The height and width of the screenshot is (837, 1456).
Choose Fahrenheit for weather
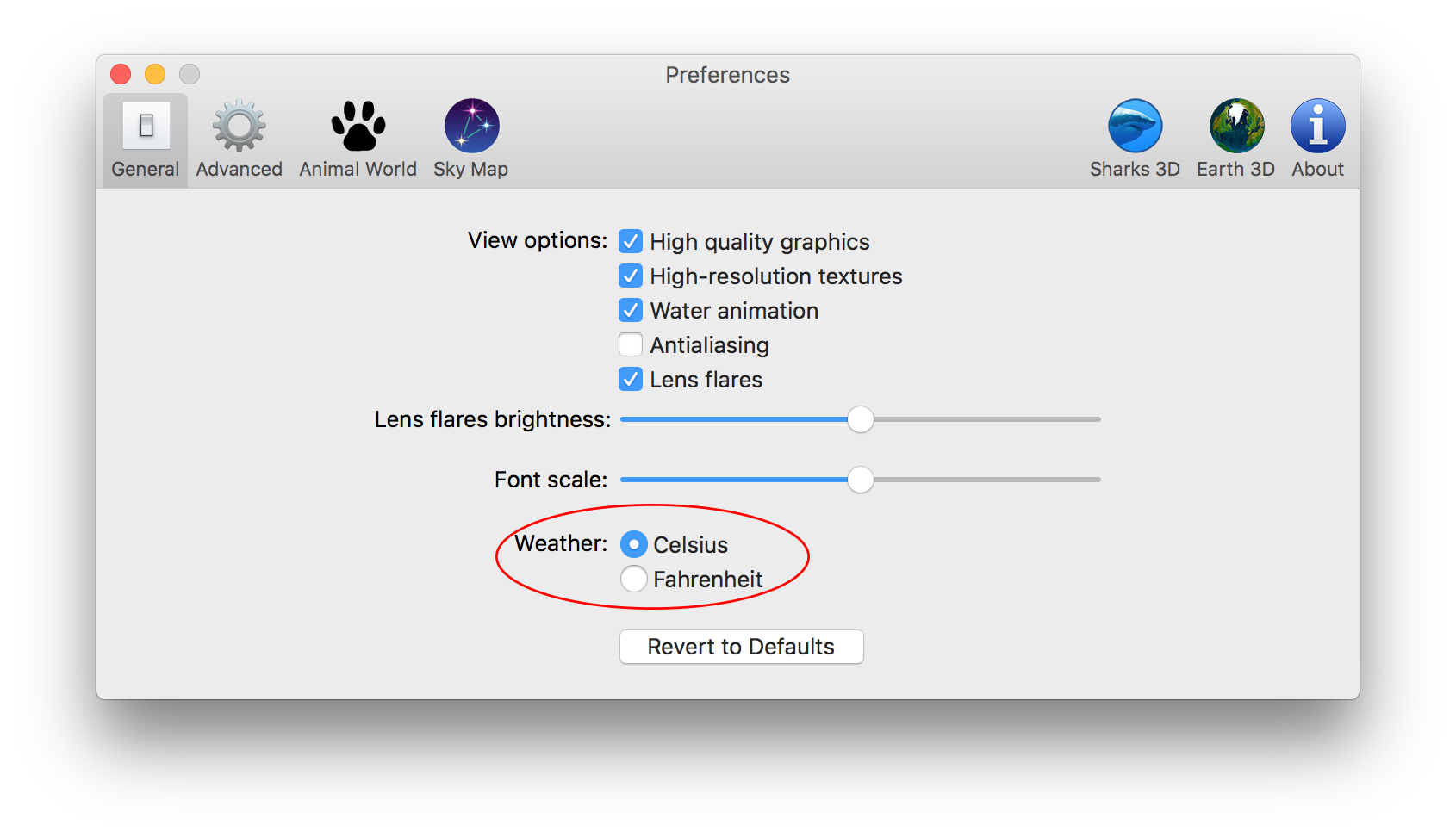point(634,579)
